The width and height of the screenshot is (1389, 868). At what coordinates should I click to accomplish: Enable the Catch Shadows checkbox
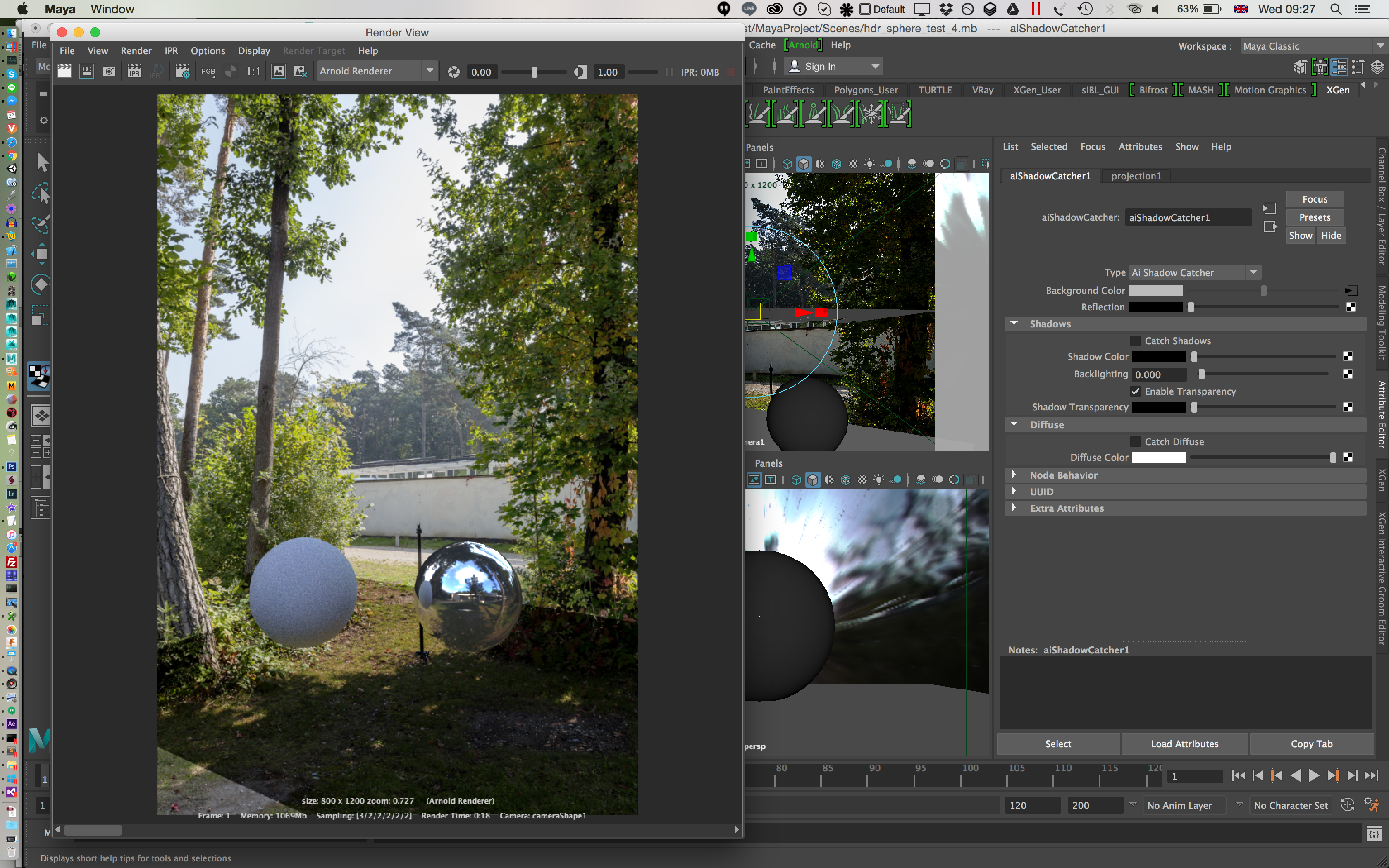pos(1135,341)
